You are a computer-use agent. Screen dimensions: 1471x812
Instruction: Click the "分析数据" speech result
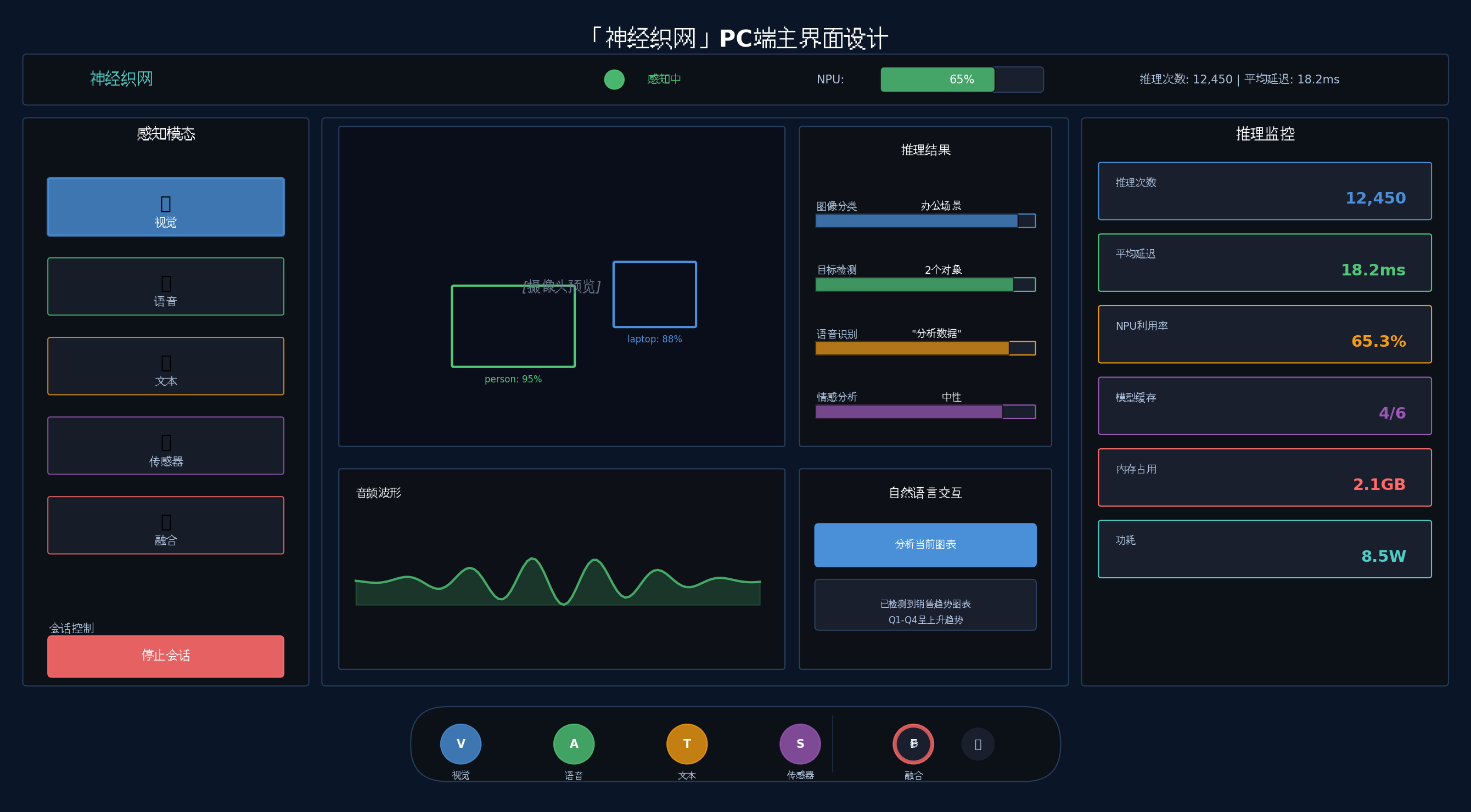click(936, 333)
